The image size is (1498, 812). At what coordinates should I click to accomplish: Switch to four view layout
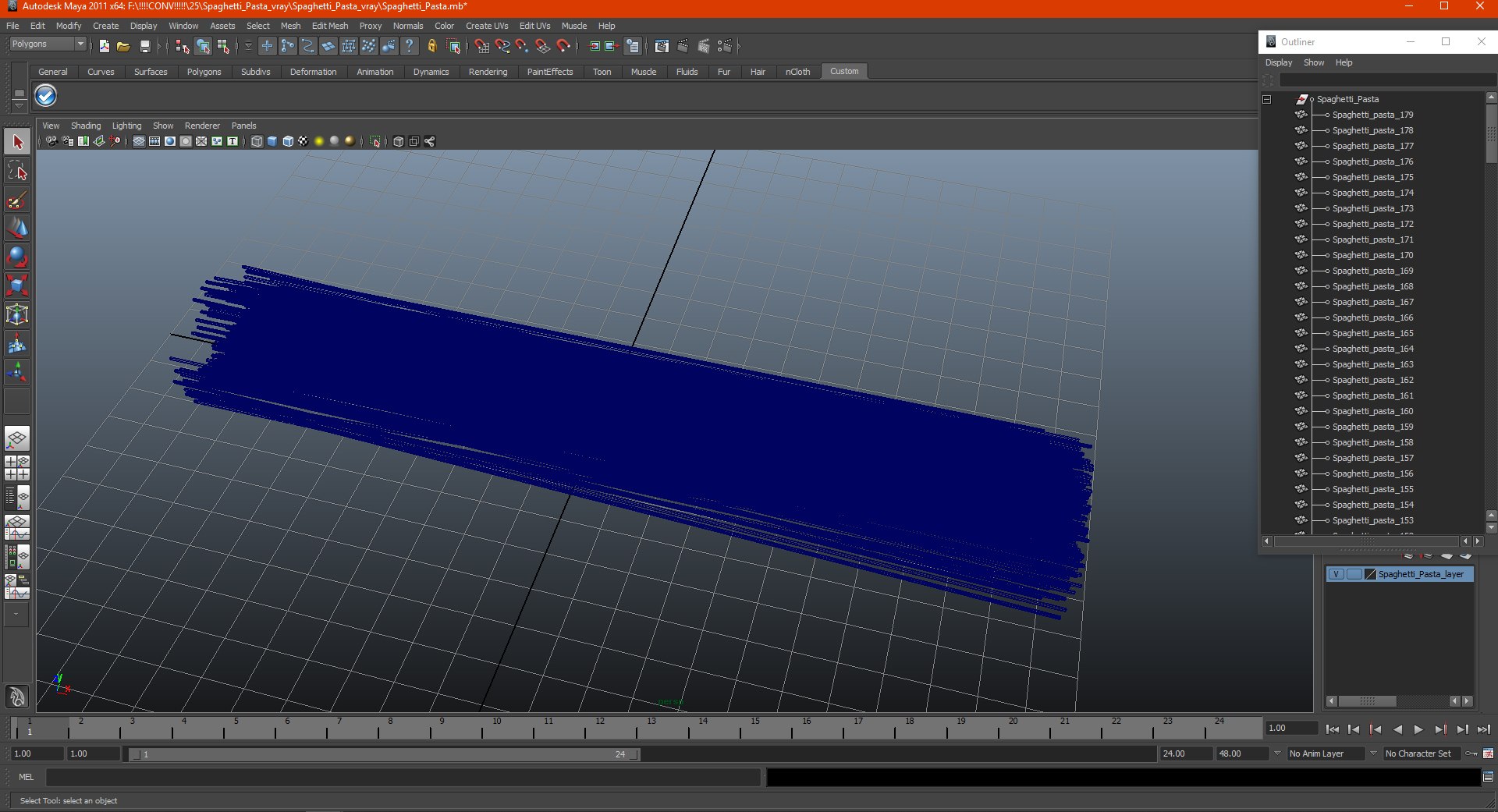coord(17,467)
